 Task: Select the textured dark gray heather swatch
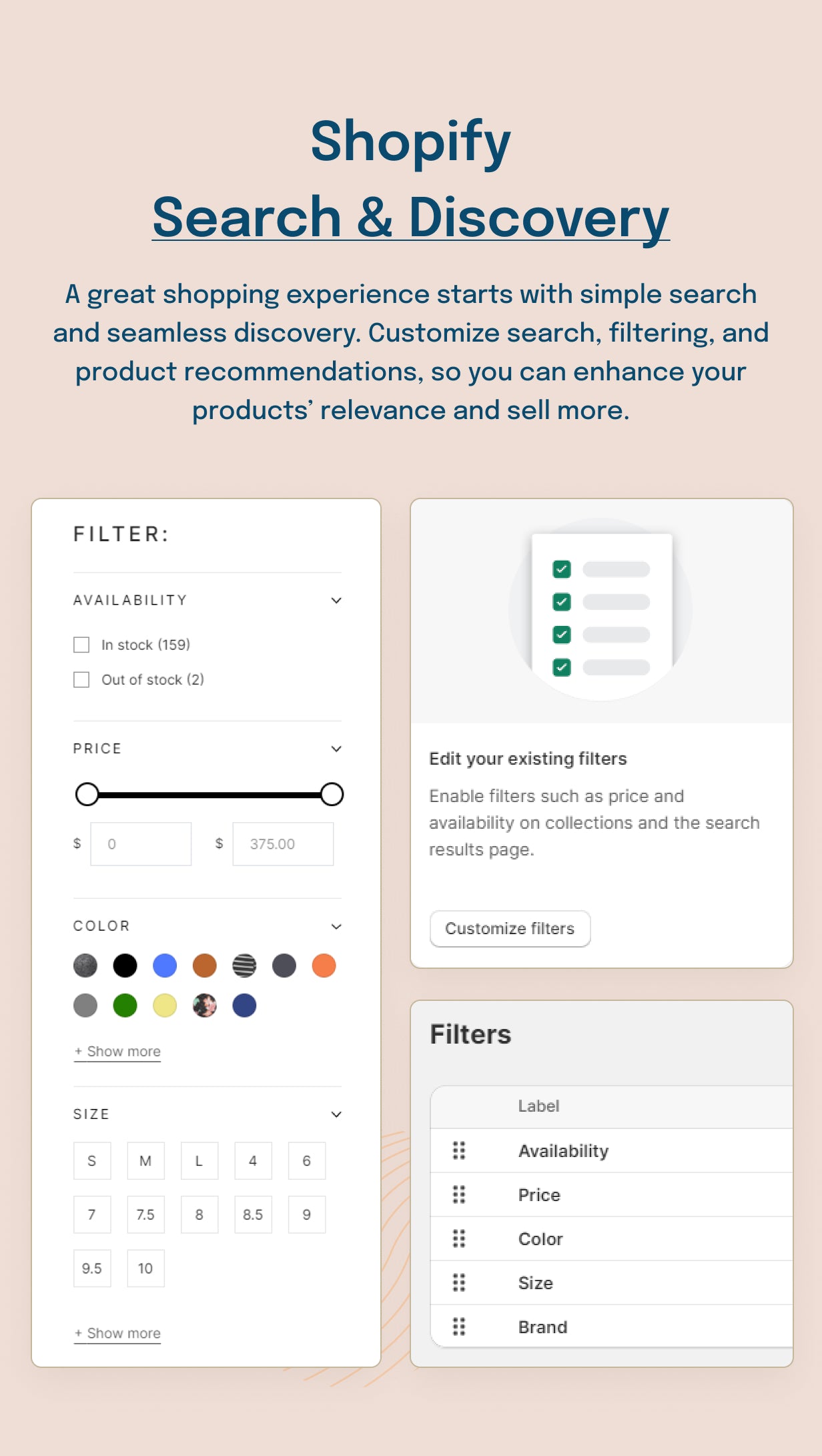pyautogui.click(x=85, y=966)
